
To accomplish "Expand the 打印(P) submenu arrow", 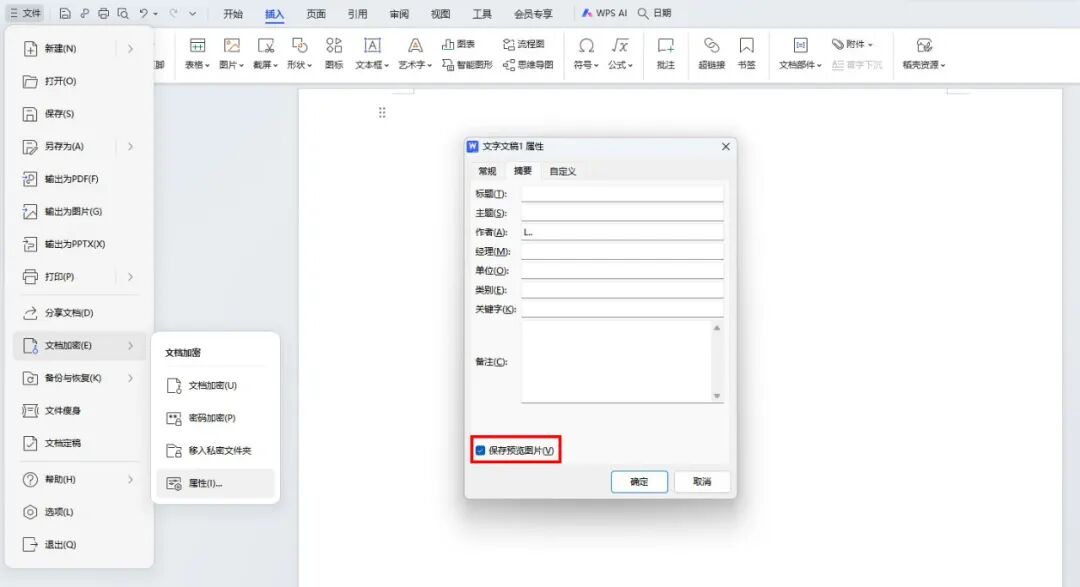I will tap(130, 276).
